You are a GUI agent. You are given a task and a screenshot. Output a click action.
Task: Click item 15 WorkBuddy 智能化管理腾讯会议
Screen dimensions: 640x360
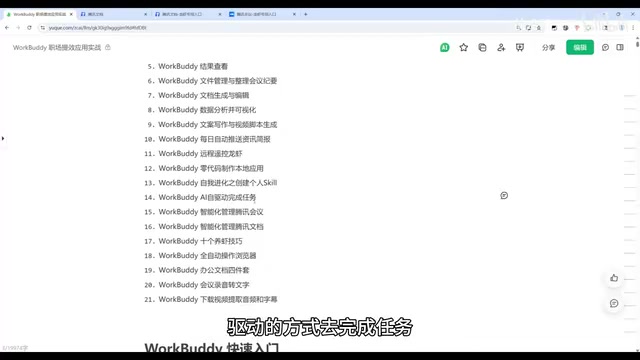(211, 212)
